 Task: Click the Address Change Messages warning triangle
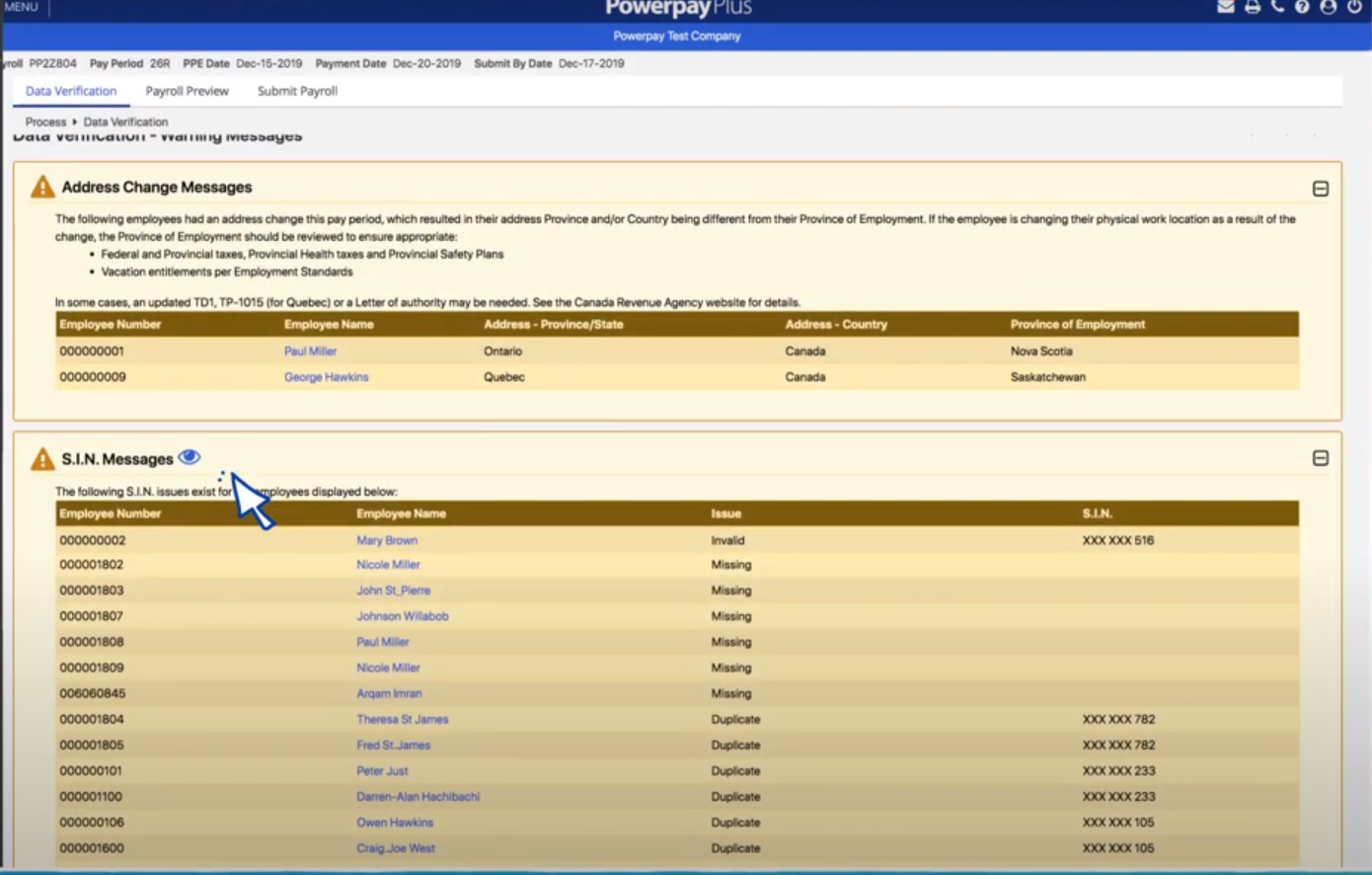(x=42, y=187)
